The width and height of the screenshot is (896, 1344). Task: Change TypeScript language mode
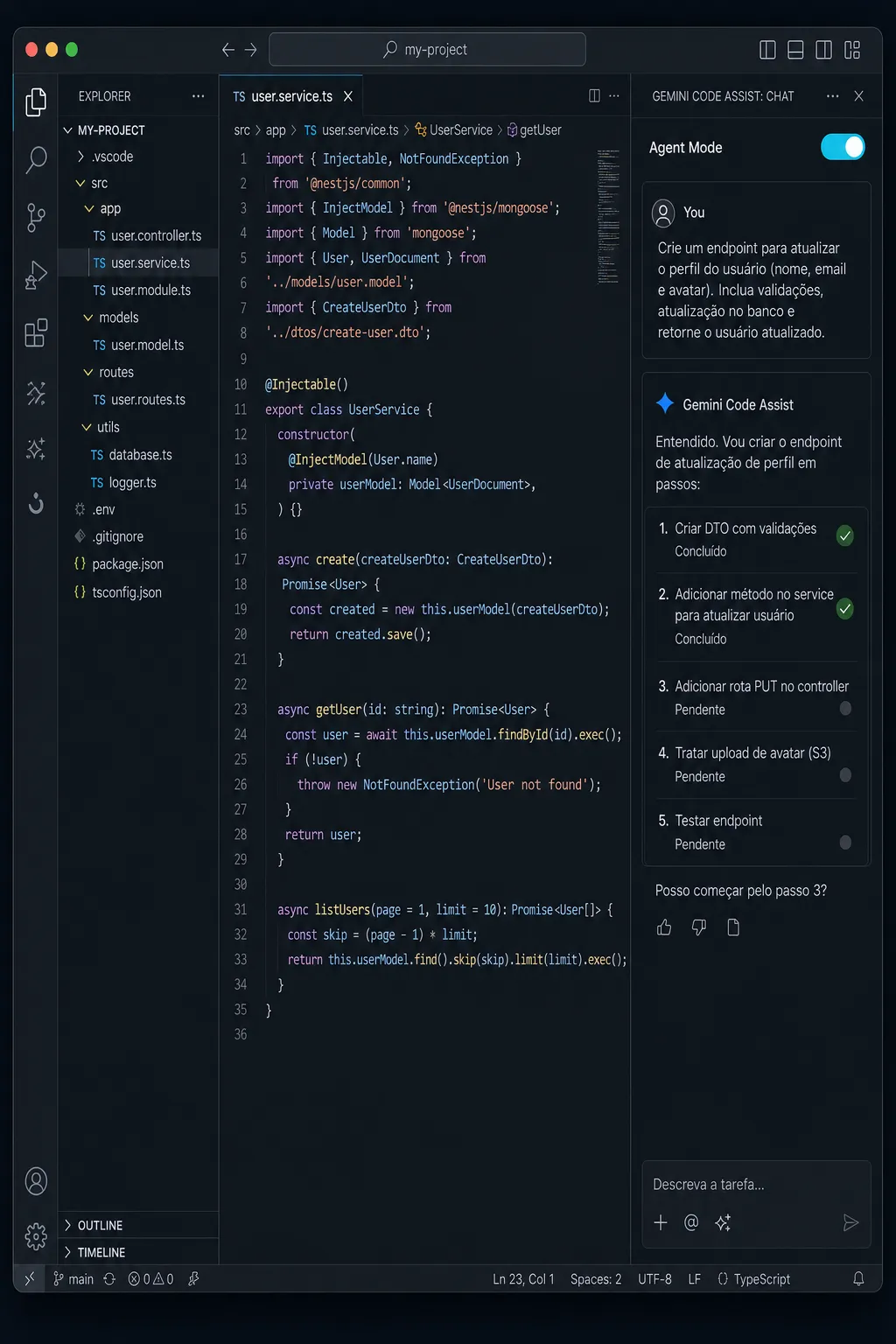tap(753, 1279)
